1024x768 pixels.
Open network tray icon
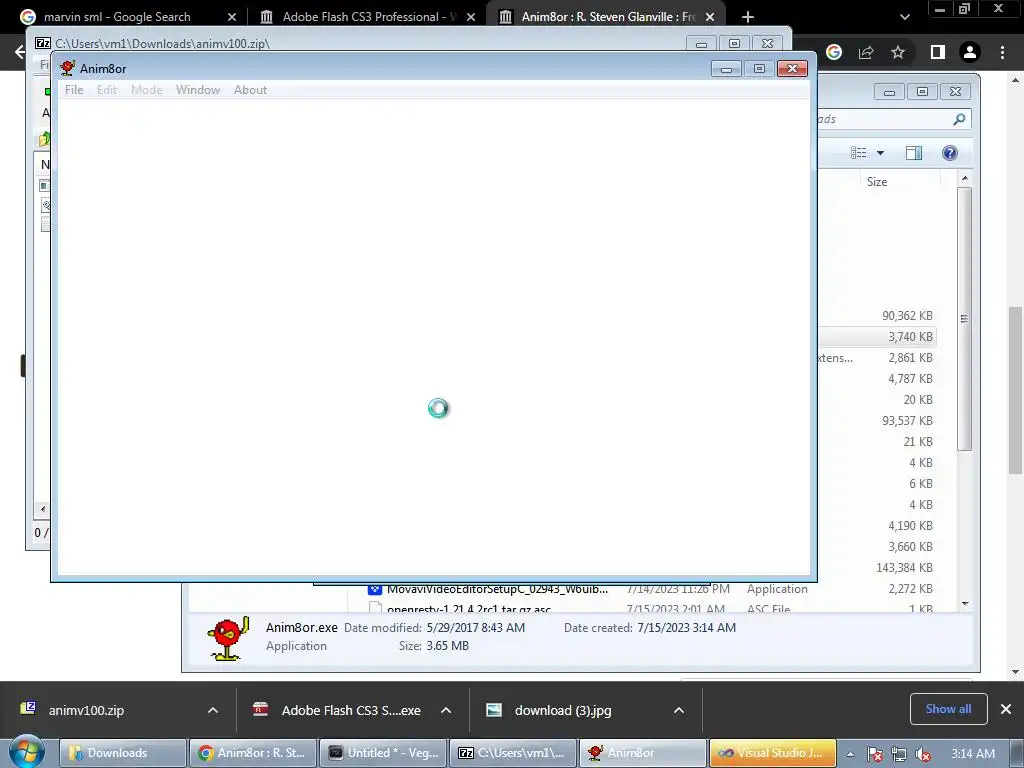[x=899, y=754]
